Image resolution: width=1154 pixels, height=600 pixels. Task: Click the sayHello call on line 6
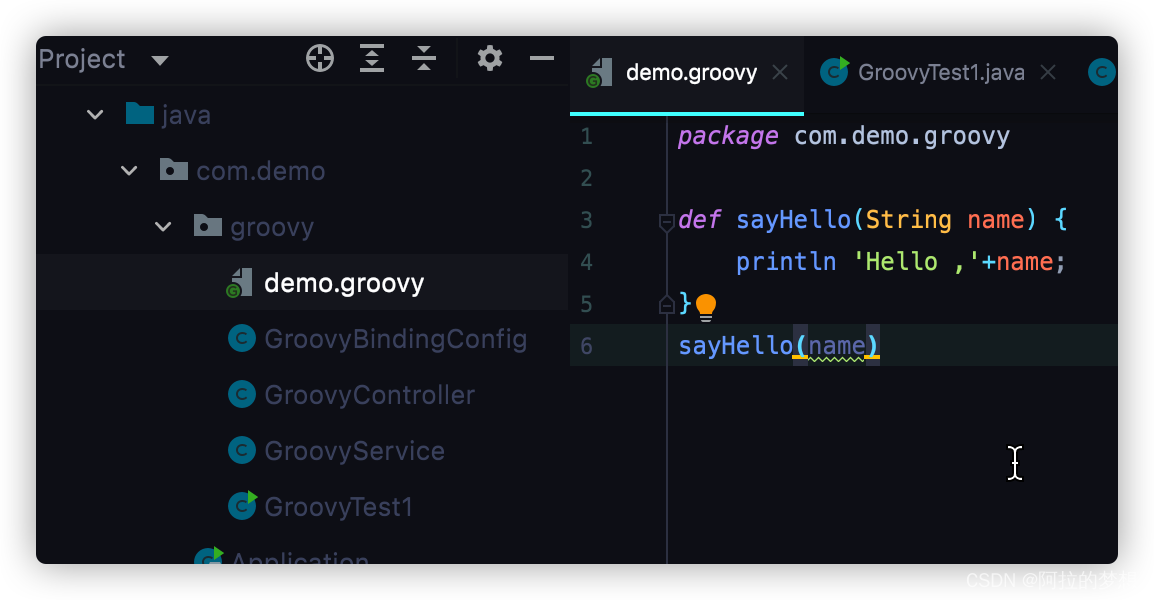tap(735, 345)
